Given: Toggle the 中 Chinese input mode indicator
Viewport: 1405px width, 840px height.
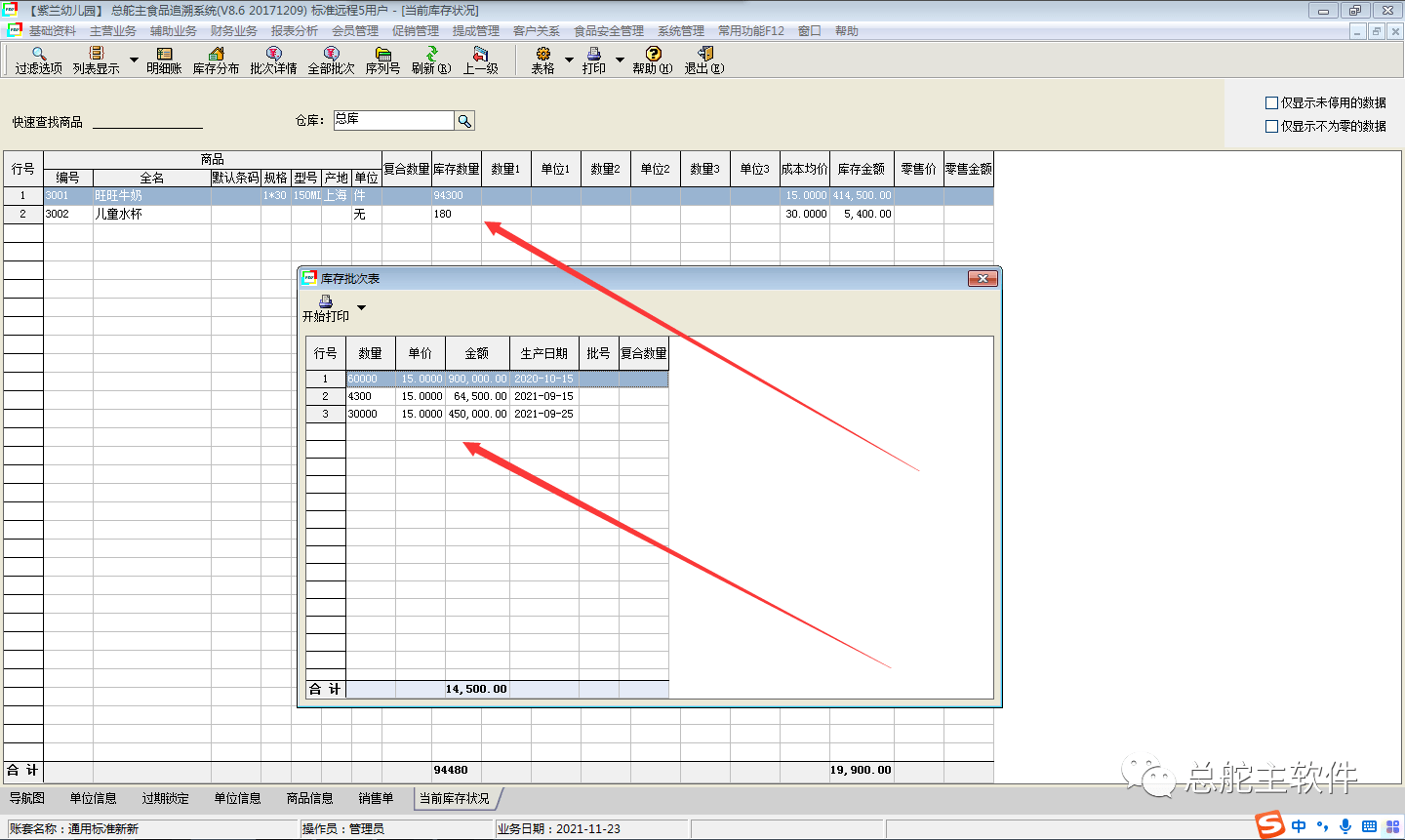Looking at the screenshot, I should 1299,826.
